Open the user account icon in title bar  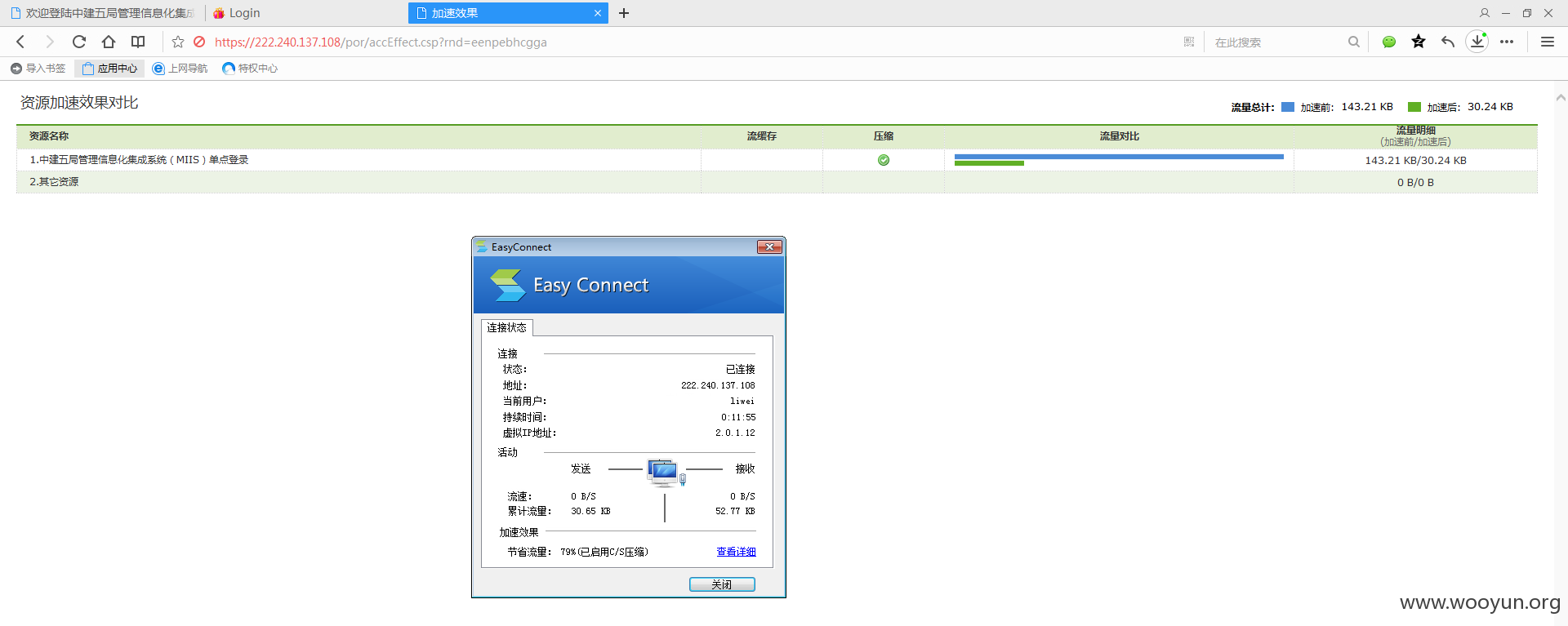[x=1485, y=13]
